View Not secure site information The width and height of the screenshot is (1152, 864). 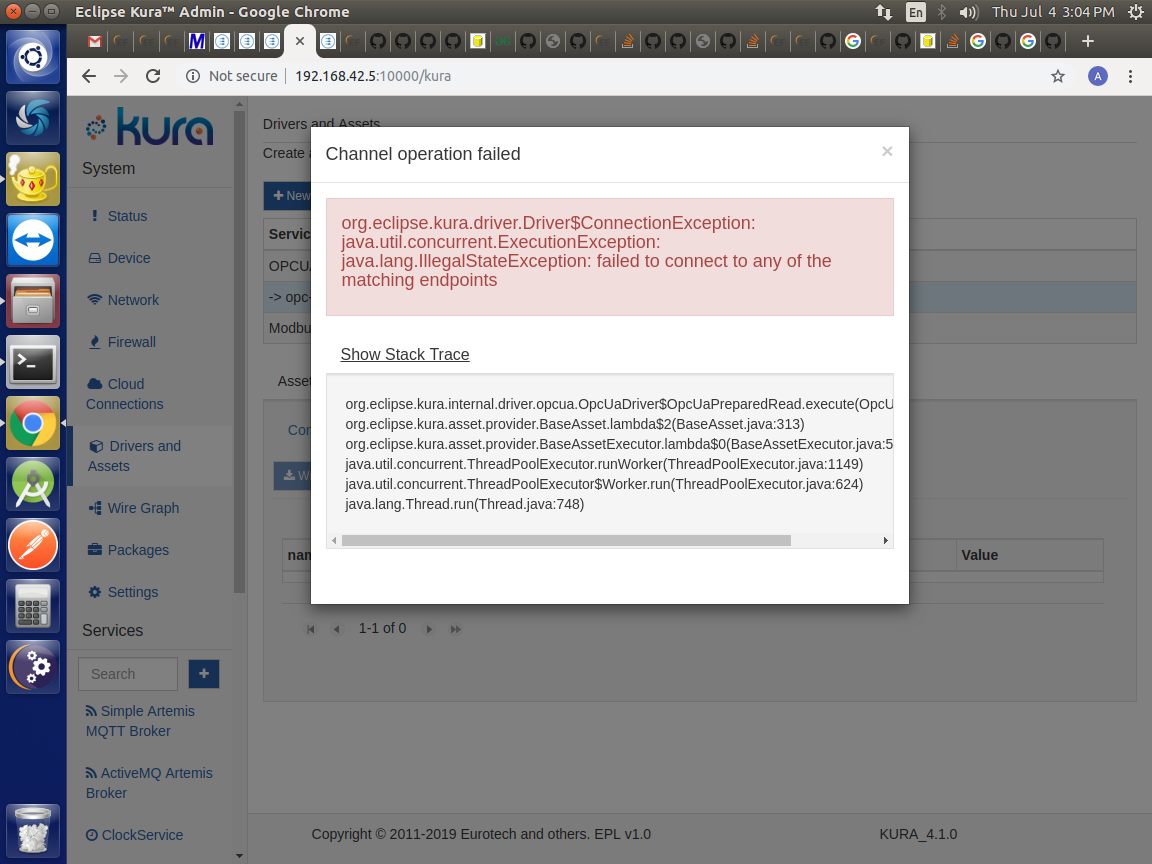[x=231, y=76]
